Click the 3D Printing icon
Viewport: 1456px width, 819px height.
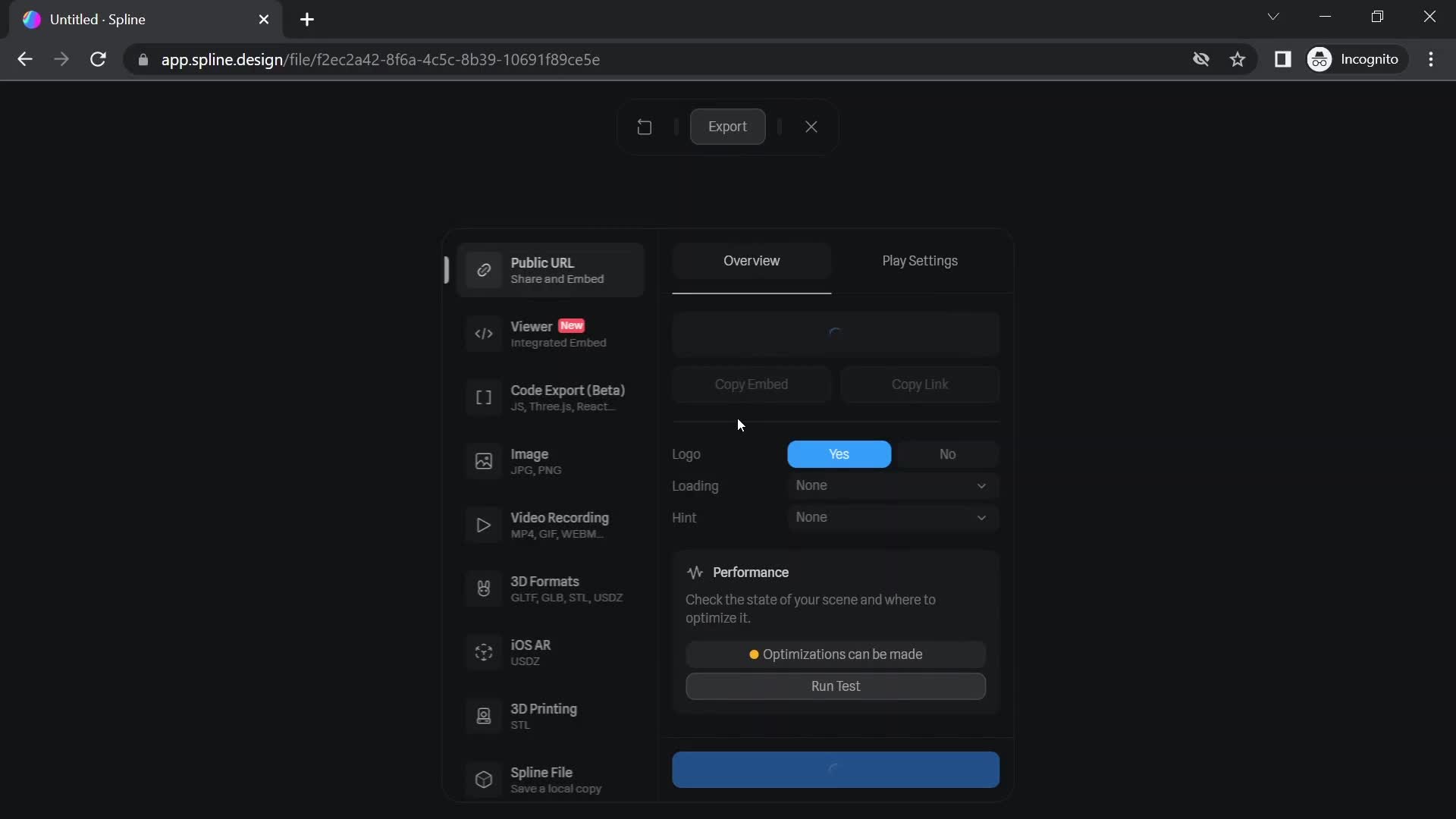click(x=484, y=716)
